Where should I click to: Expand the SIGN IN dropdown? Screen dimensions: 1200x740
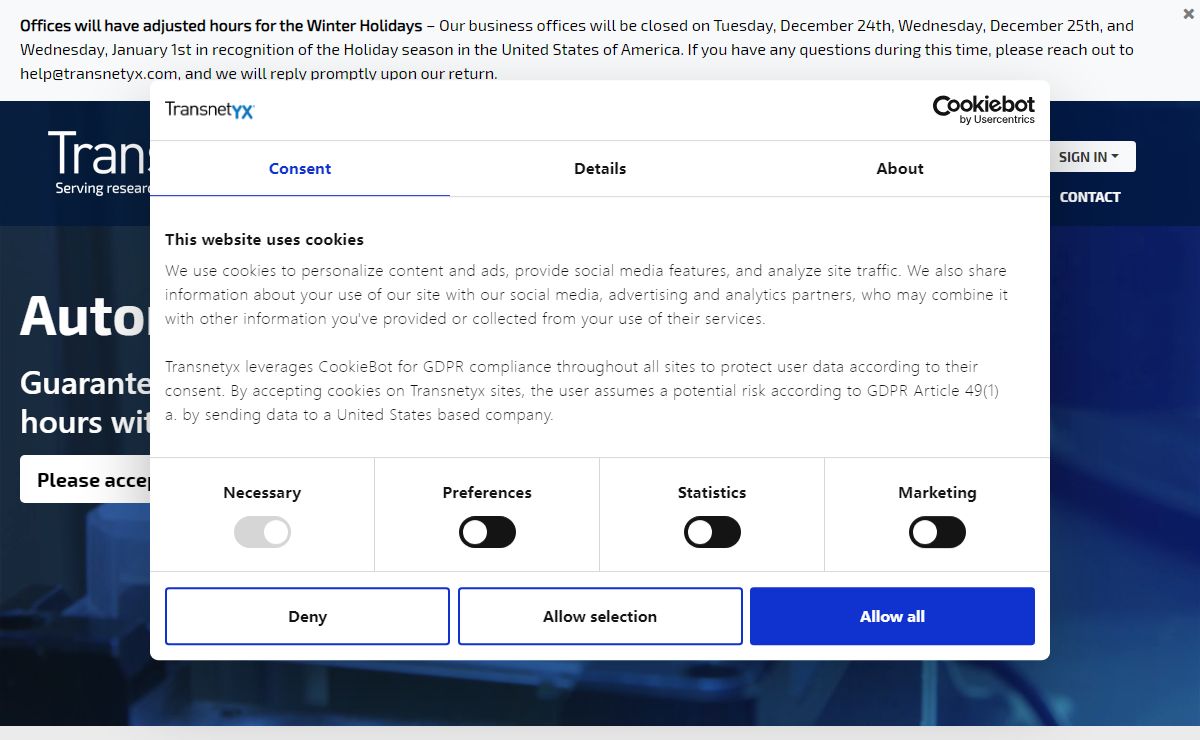click(x=1088, y=157)
